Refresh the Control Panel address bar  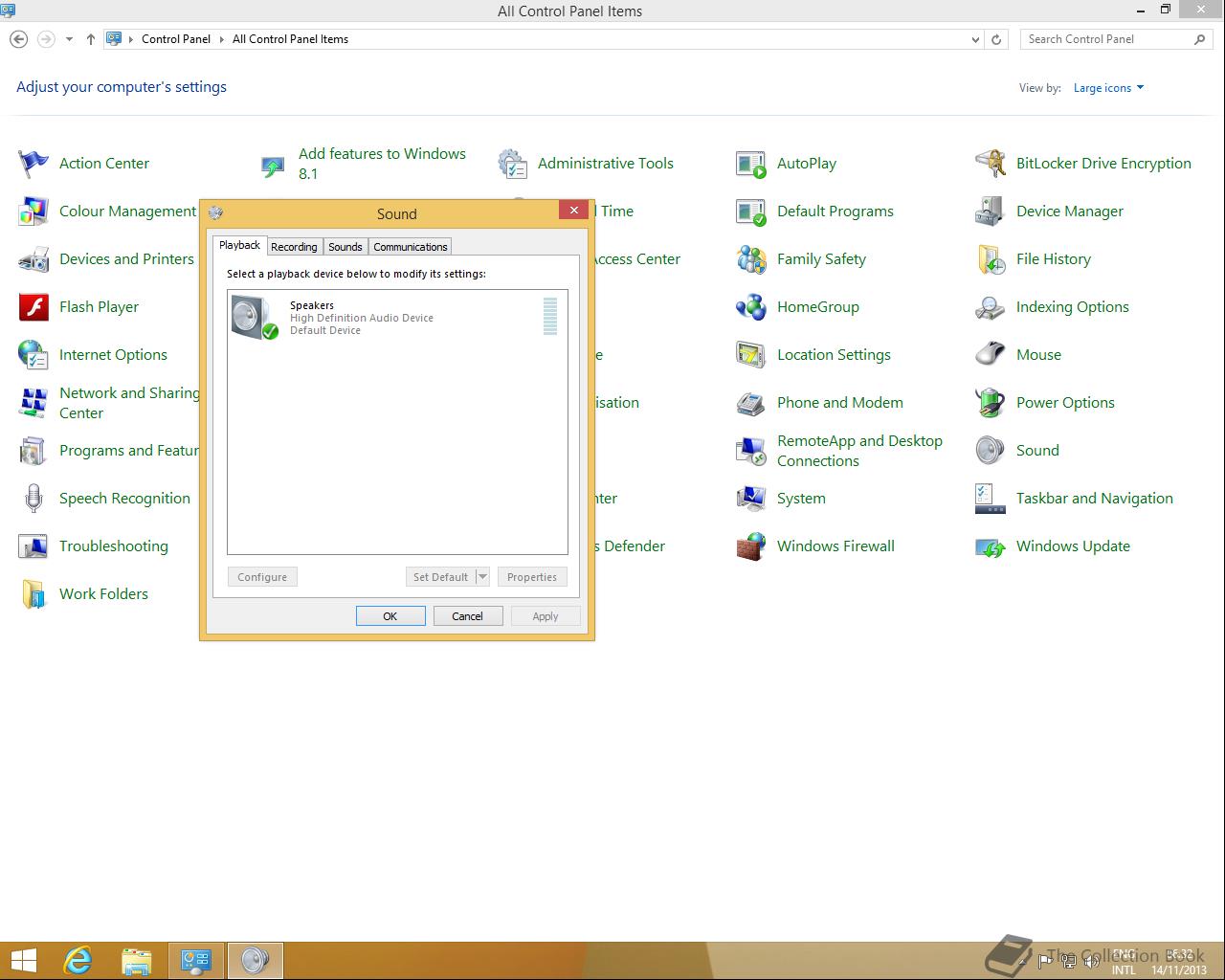tap(996, 39)
